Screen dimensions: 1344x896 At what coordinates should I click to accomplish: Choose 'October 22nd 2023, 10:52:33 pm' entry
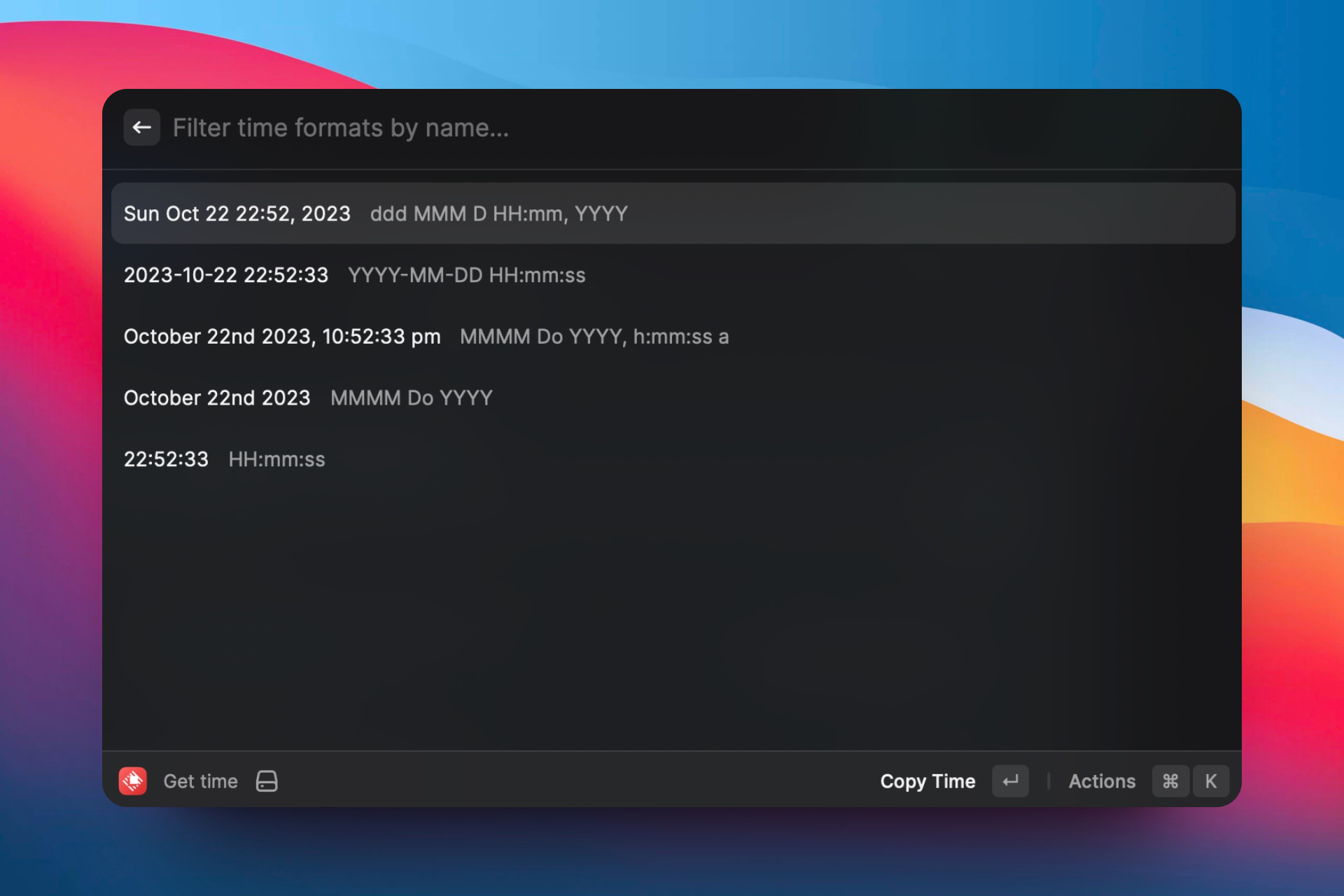[x=282, y=337]
